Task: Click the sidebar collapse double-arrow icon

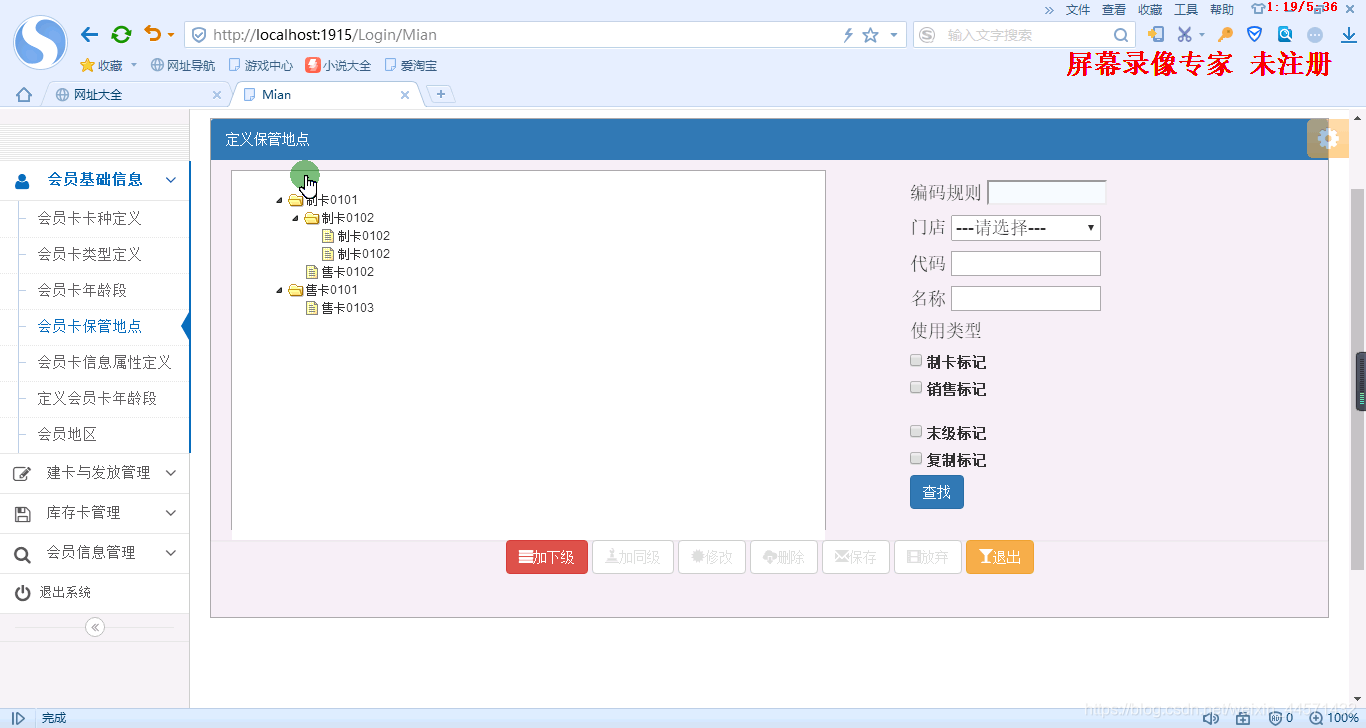Action: (x=95, y=627)
